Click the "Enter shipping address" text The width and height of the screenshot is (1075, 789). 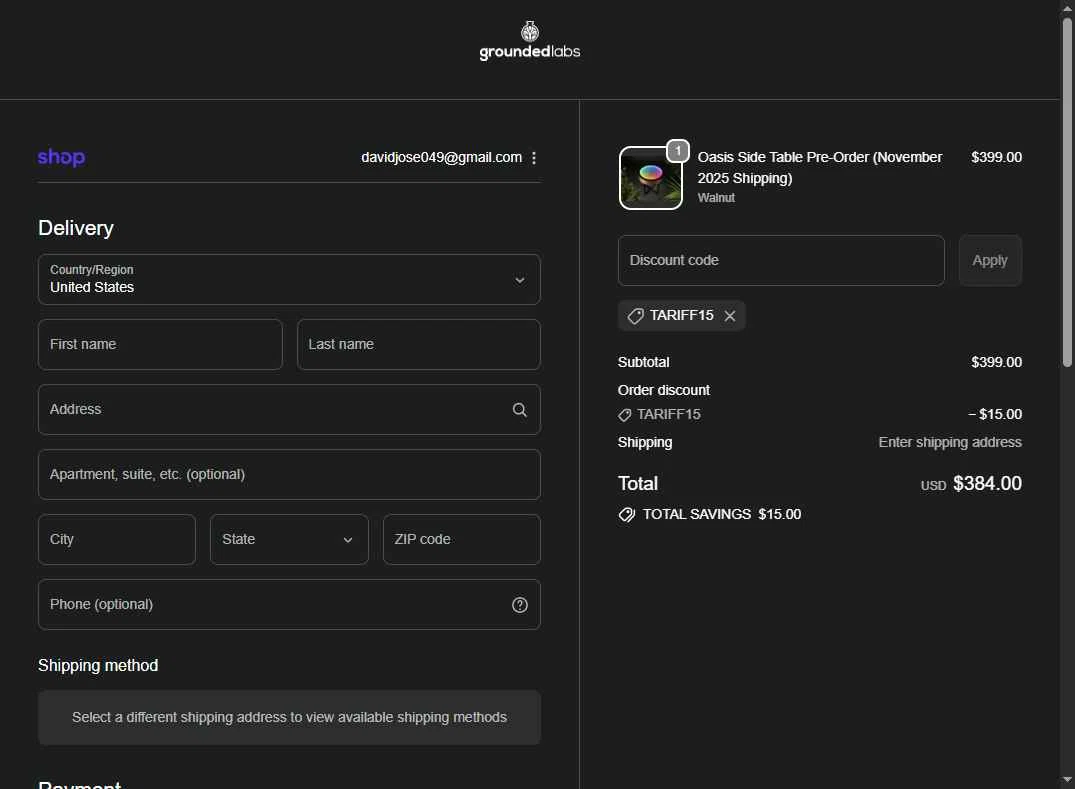(x=950, y=442)
